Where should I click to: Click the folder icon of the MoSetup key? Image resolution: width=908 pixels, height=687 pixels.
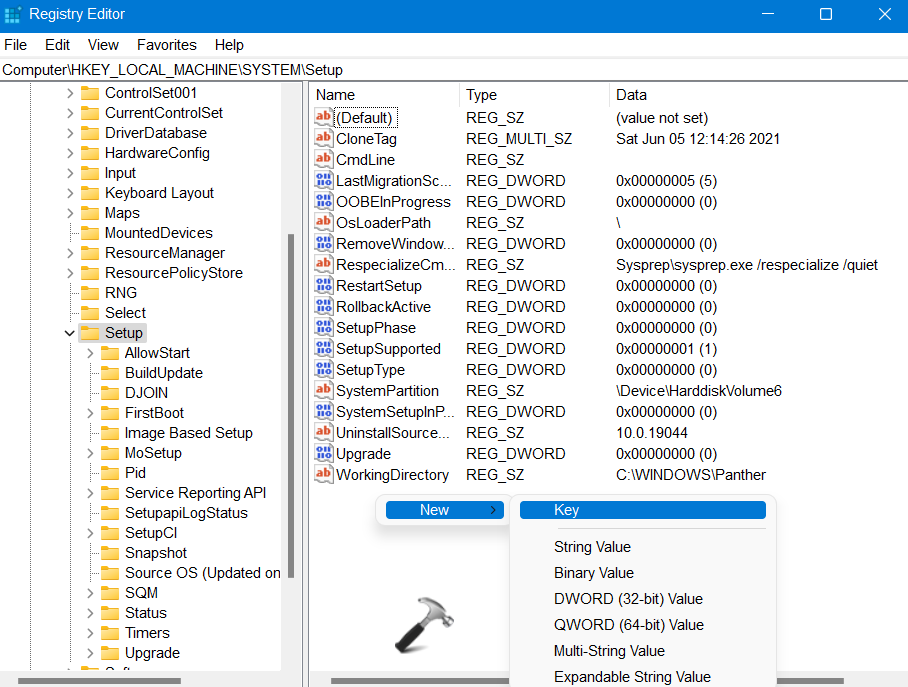click(109, 453)
